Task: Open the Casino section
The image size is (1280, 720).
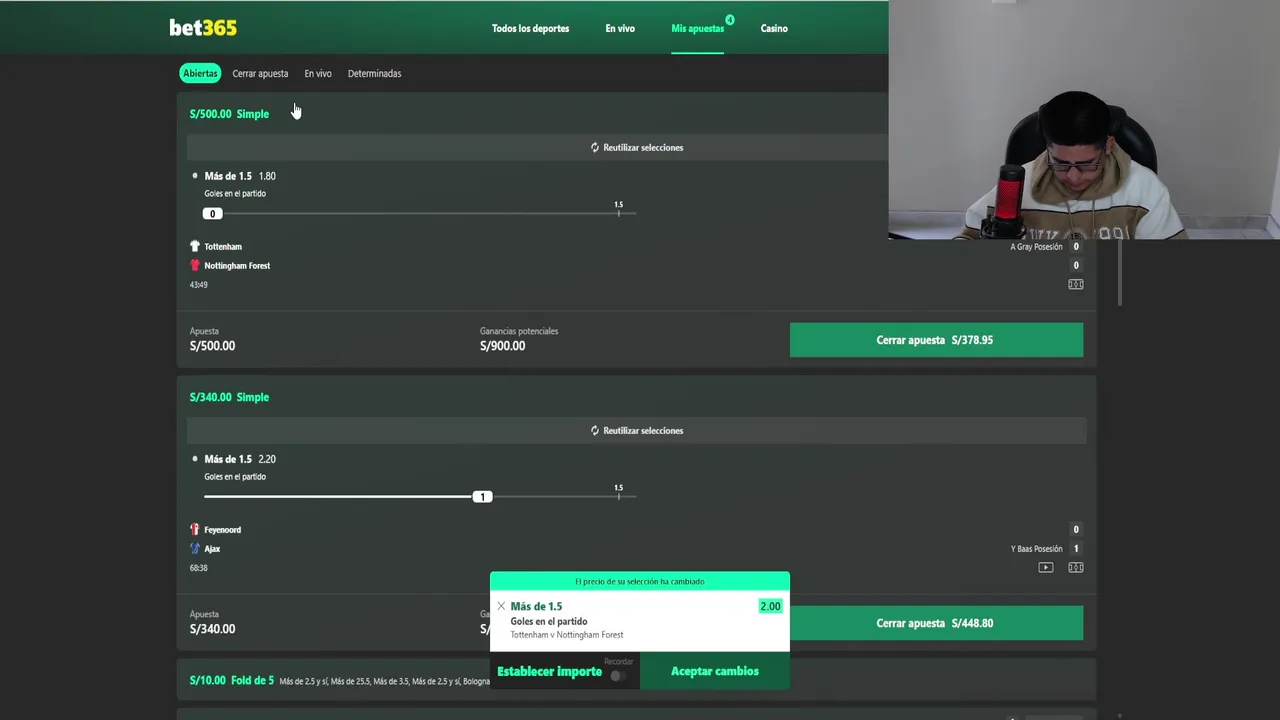Action: pos(774,28)
